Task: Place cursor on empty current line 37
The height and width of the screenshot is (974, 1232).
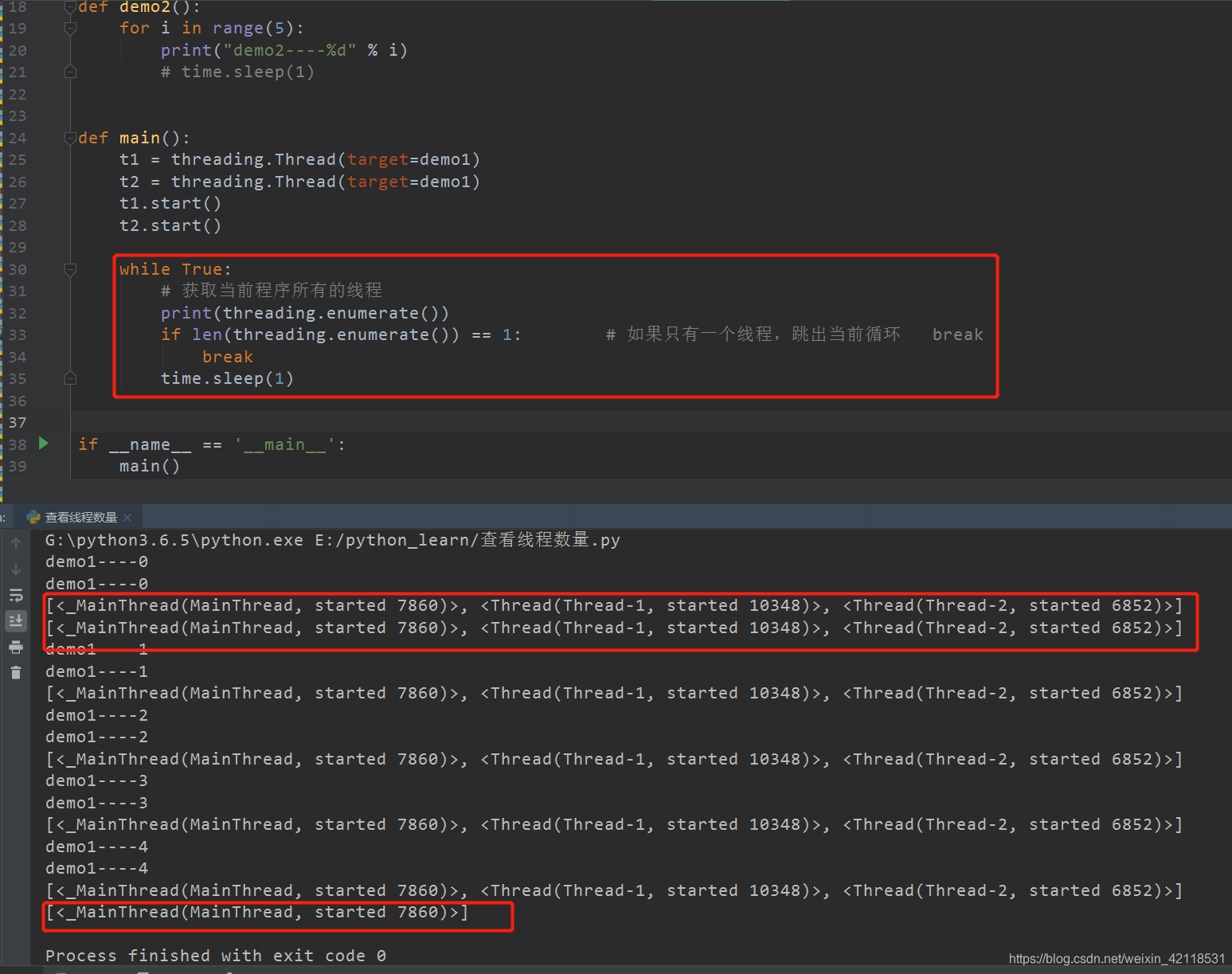Action: click(x=651, y=422)
